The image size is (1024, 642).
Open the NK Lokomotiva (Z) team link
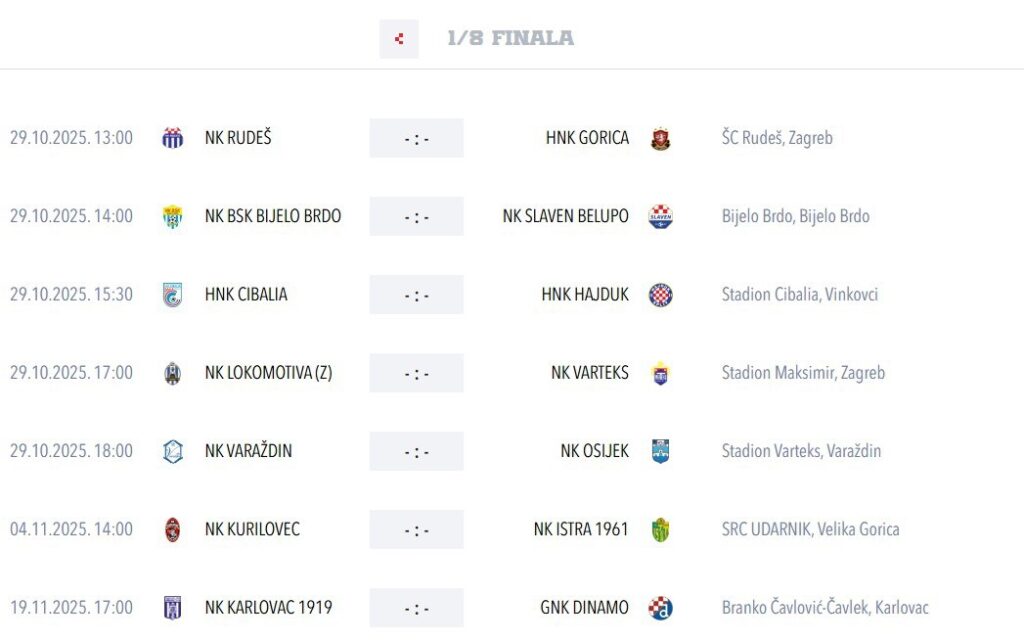tap(268, 373)
